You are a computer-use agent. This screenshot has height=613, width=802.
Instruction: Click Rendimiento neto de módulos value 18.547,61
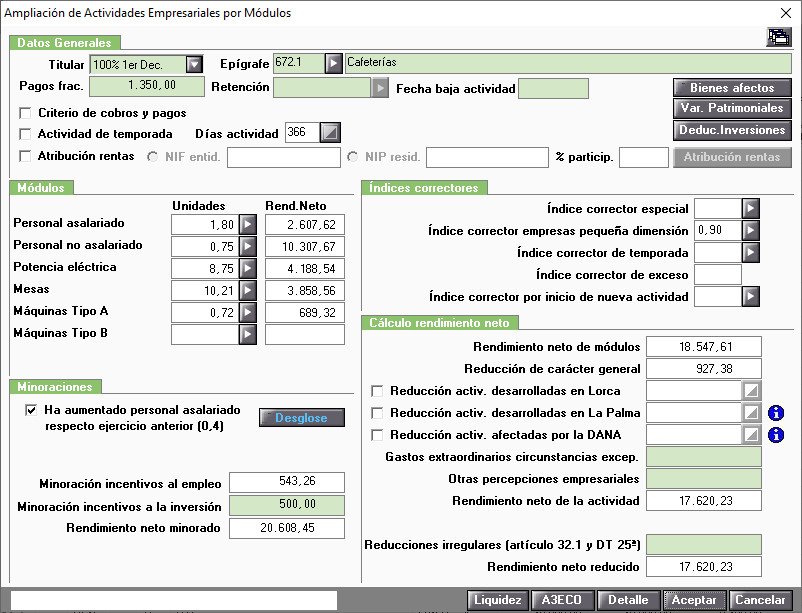tap(704, 346)
